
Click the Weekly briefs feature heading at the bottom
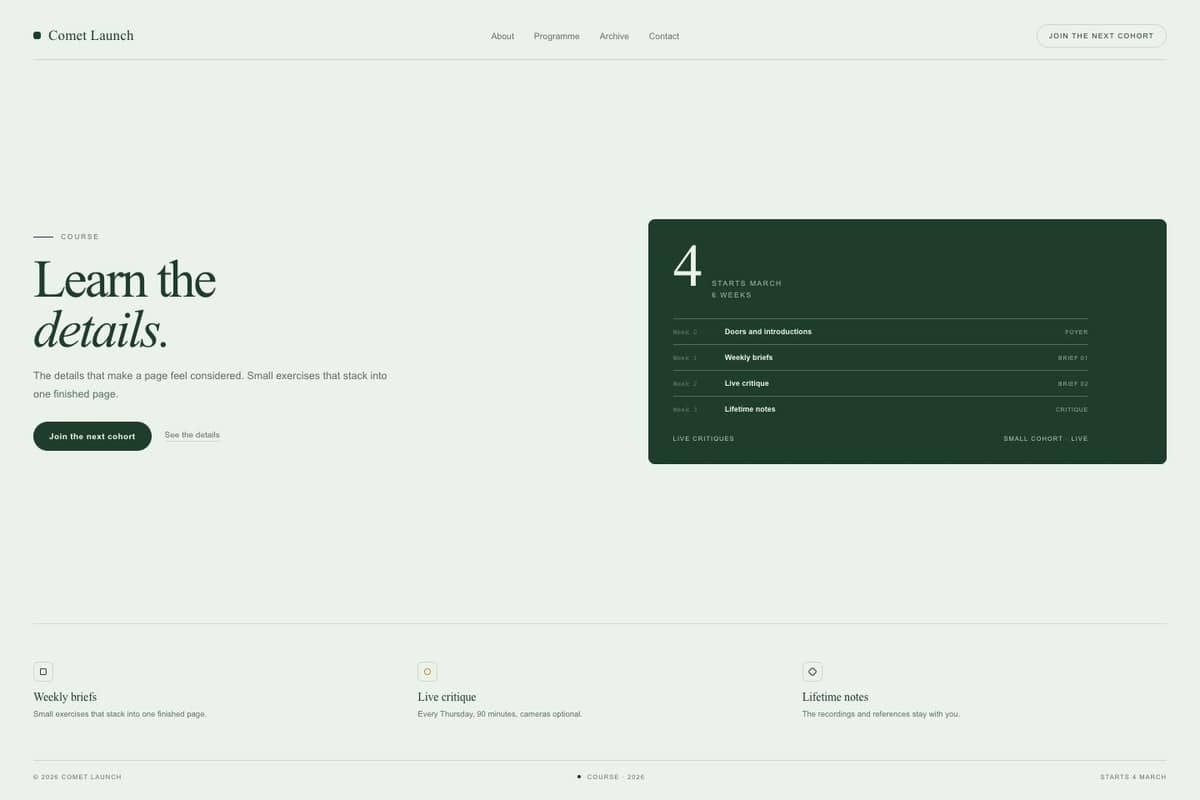pos(65,697)
